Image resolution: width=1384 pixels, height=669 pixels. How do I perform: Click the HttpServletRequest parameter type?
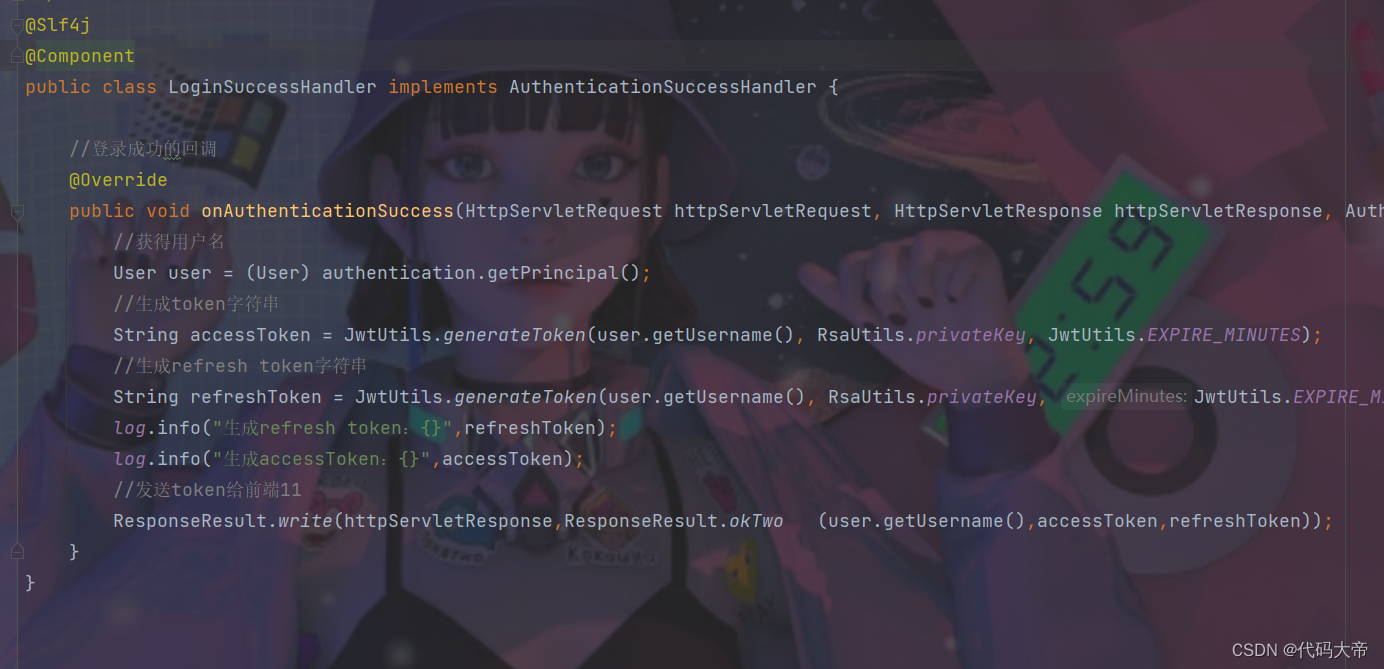coord(564,211)
